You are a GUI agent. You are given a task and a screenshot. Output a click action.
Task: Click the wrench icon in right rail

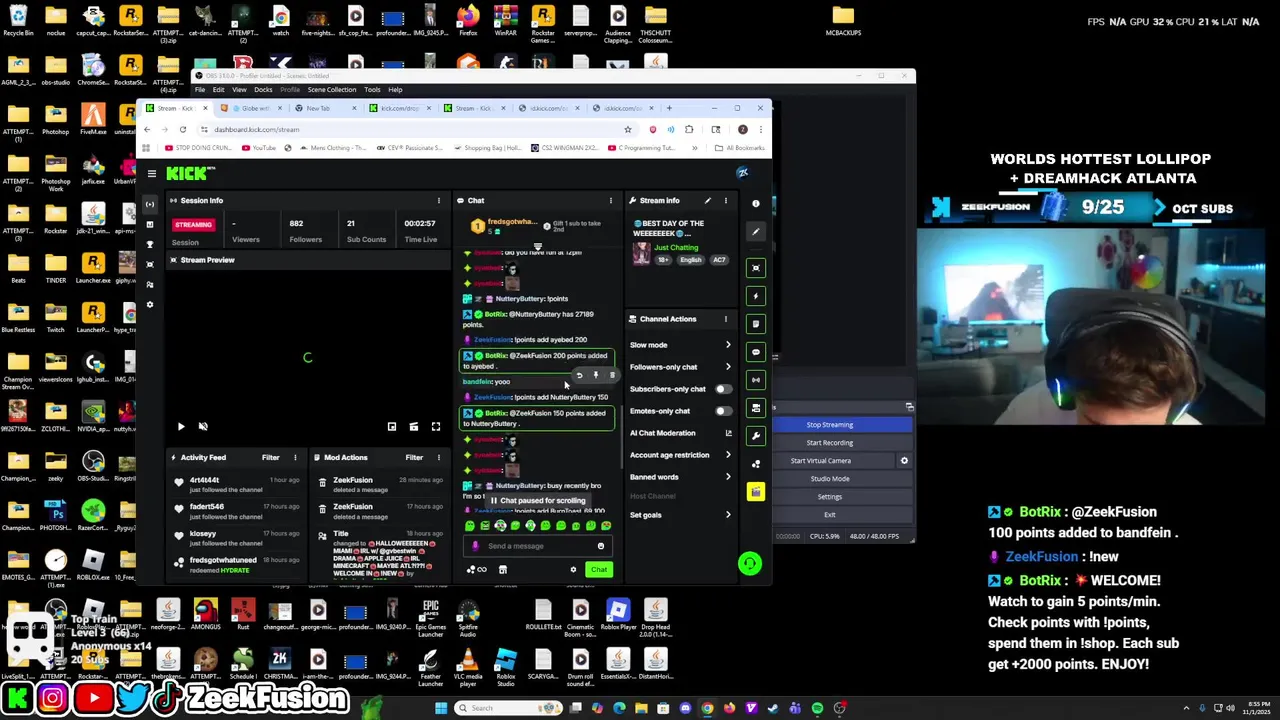(756, 436)
